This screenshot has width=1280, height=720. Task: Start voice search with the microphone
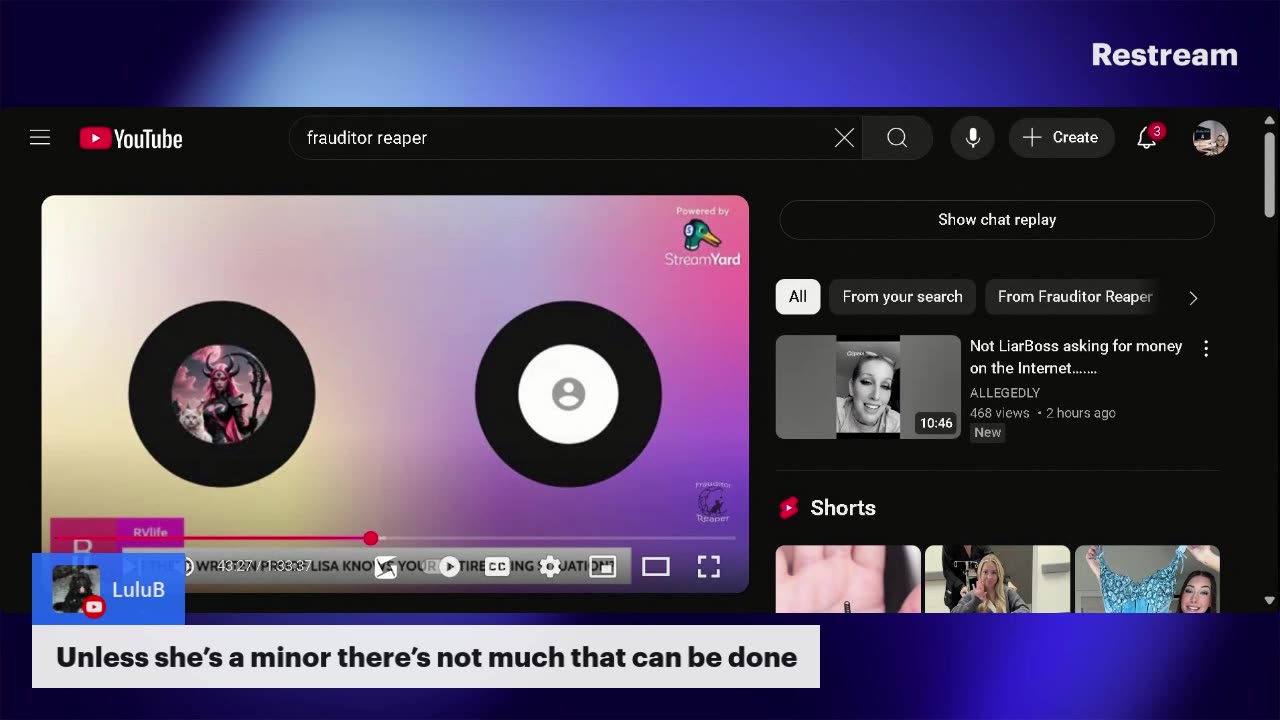click(972, 138)
